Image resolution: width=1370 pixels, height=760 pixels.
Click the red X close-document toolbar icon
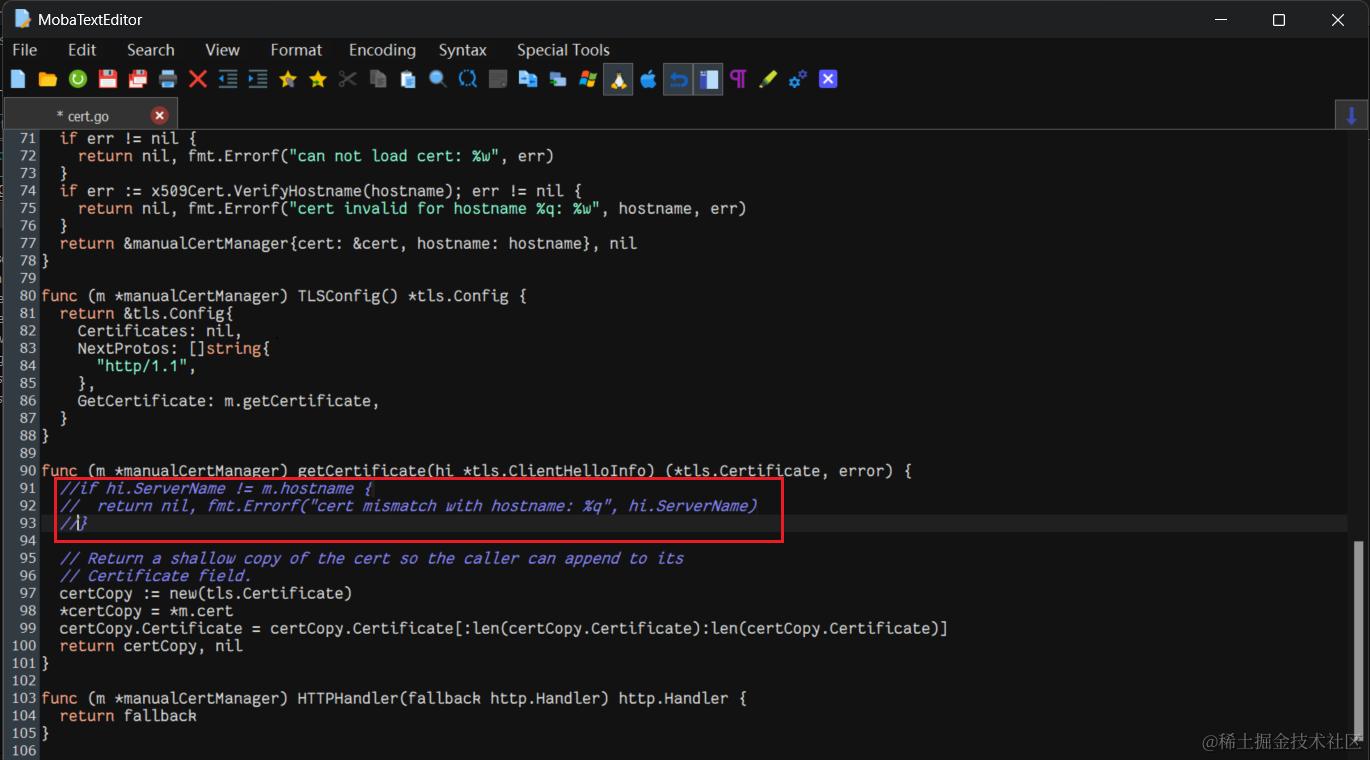pyautogui.click(x=198, y=79)
